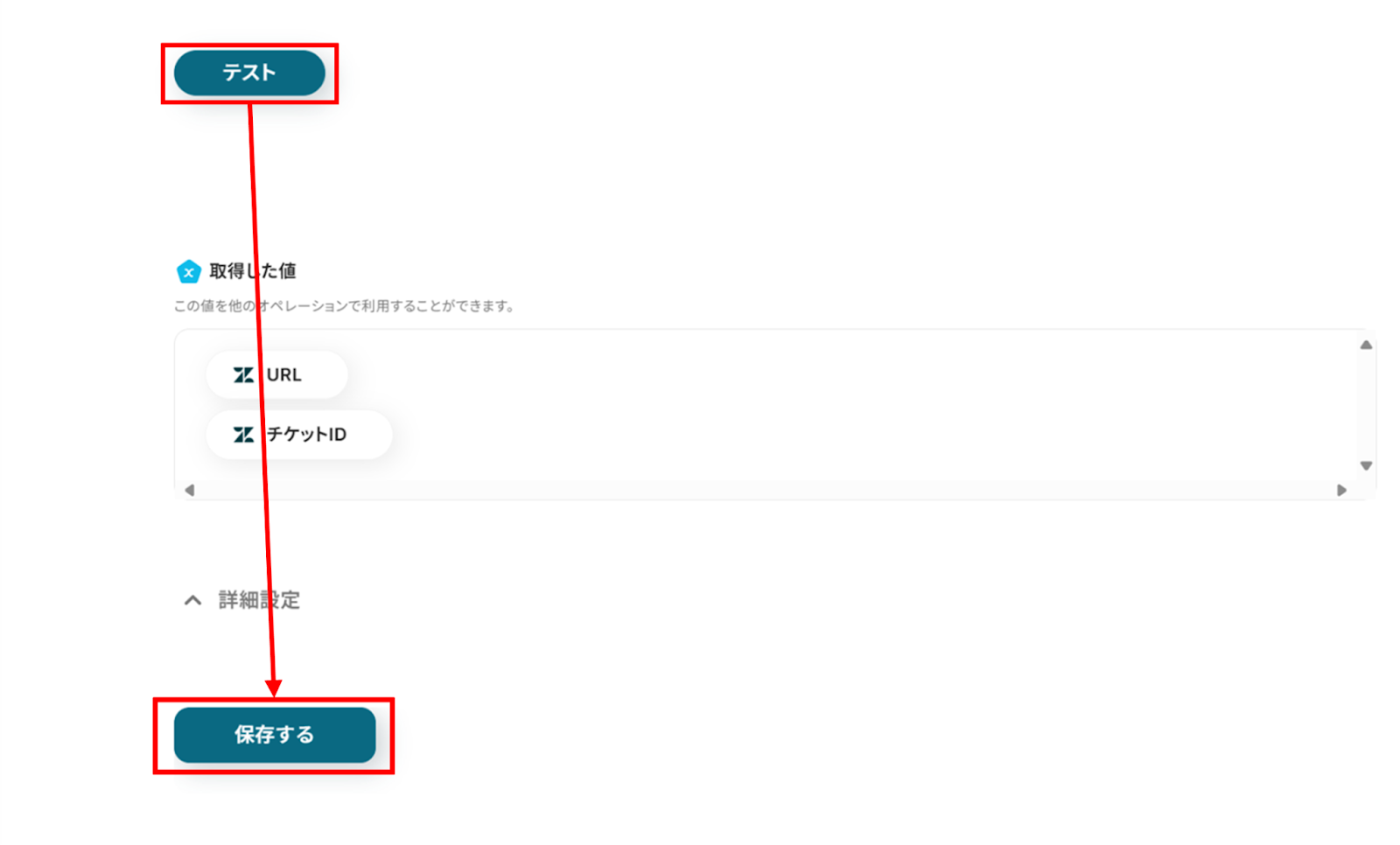This screenshot has width=1400, height=845.
Task: Select the URL value chip
Action: pos(276,375)
